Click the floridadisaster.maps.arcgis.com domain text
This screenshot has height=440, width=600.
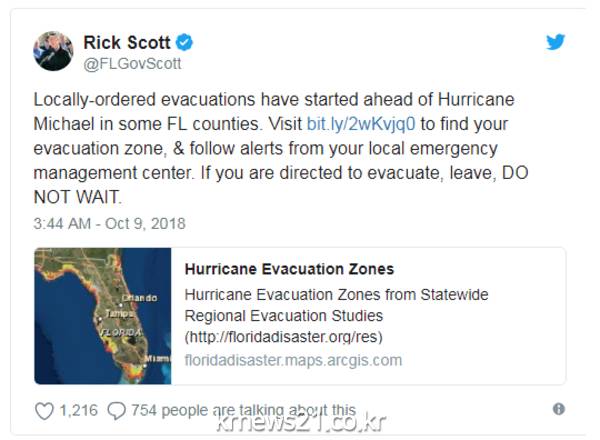(x=293, y=360)
